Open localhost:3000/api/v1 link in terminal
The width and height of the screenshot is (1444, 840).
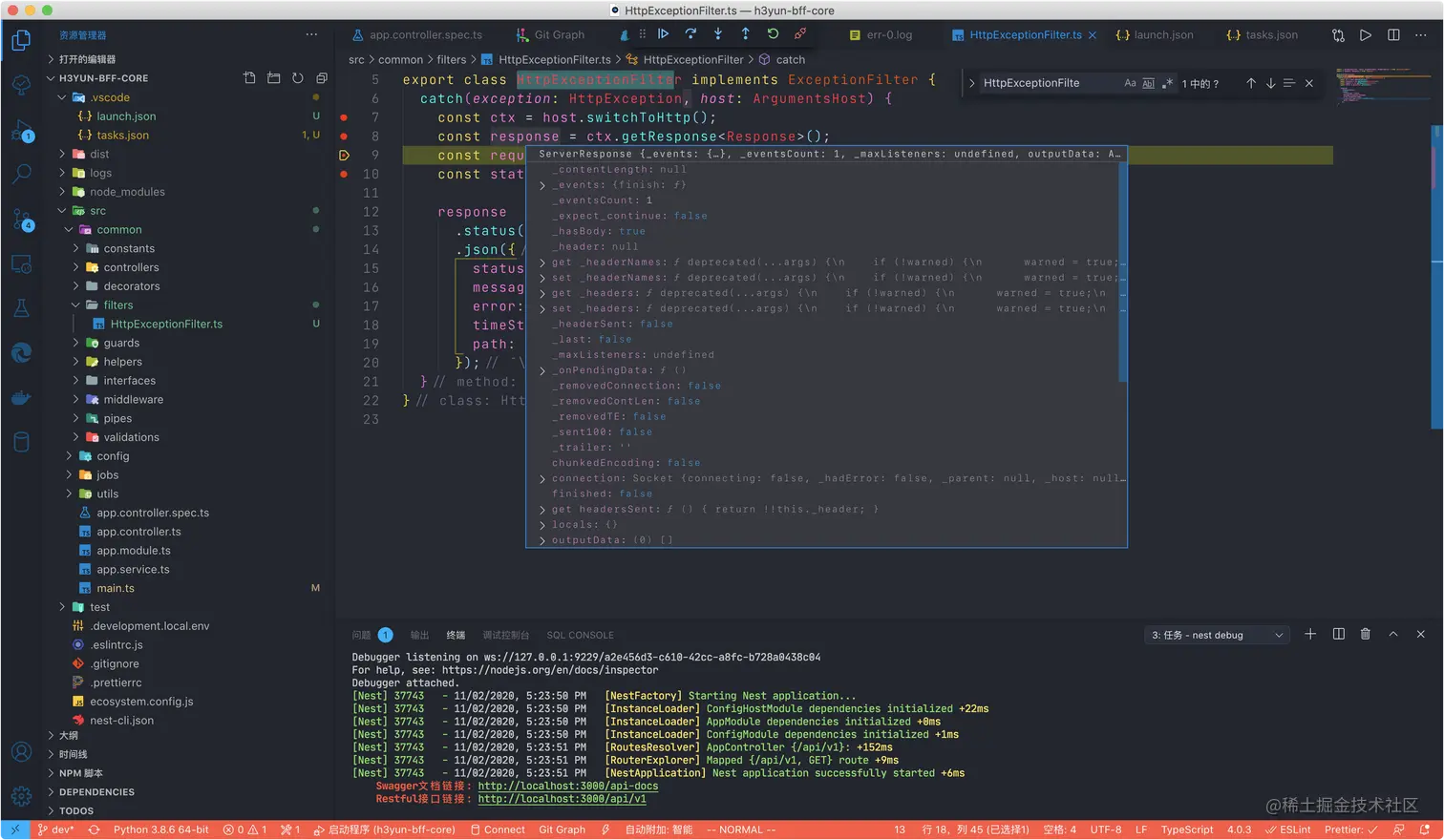[562, 799]
